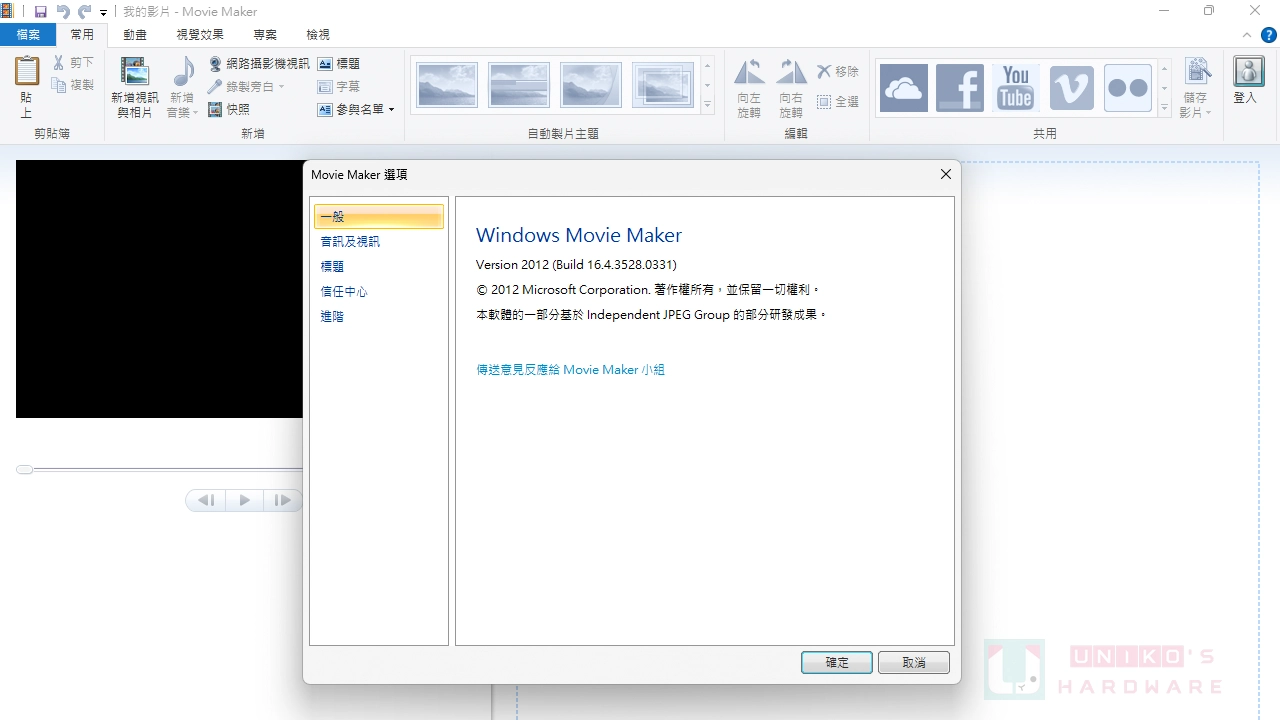Click the Vimeo share icon

point(1072,88)
